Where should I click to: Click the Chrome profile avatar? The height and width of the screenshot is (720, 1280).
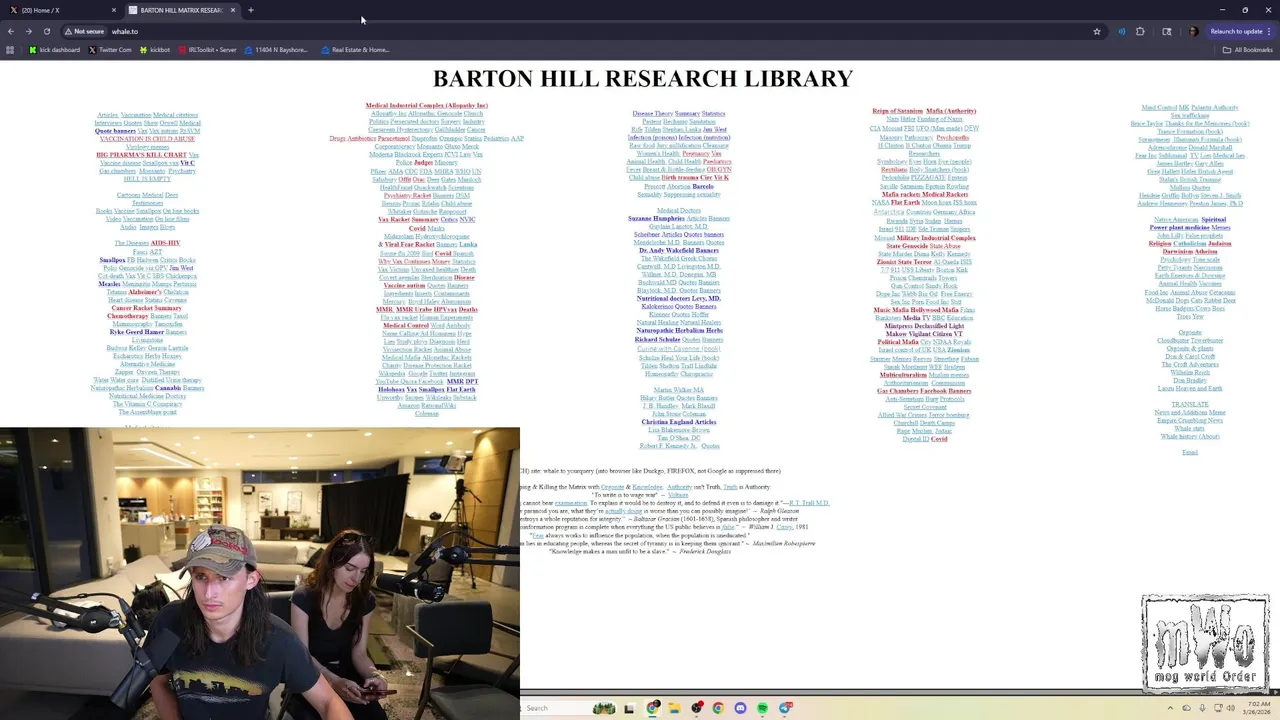click(x=1193, y=31)
